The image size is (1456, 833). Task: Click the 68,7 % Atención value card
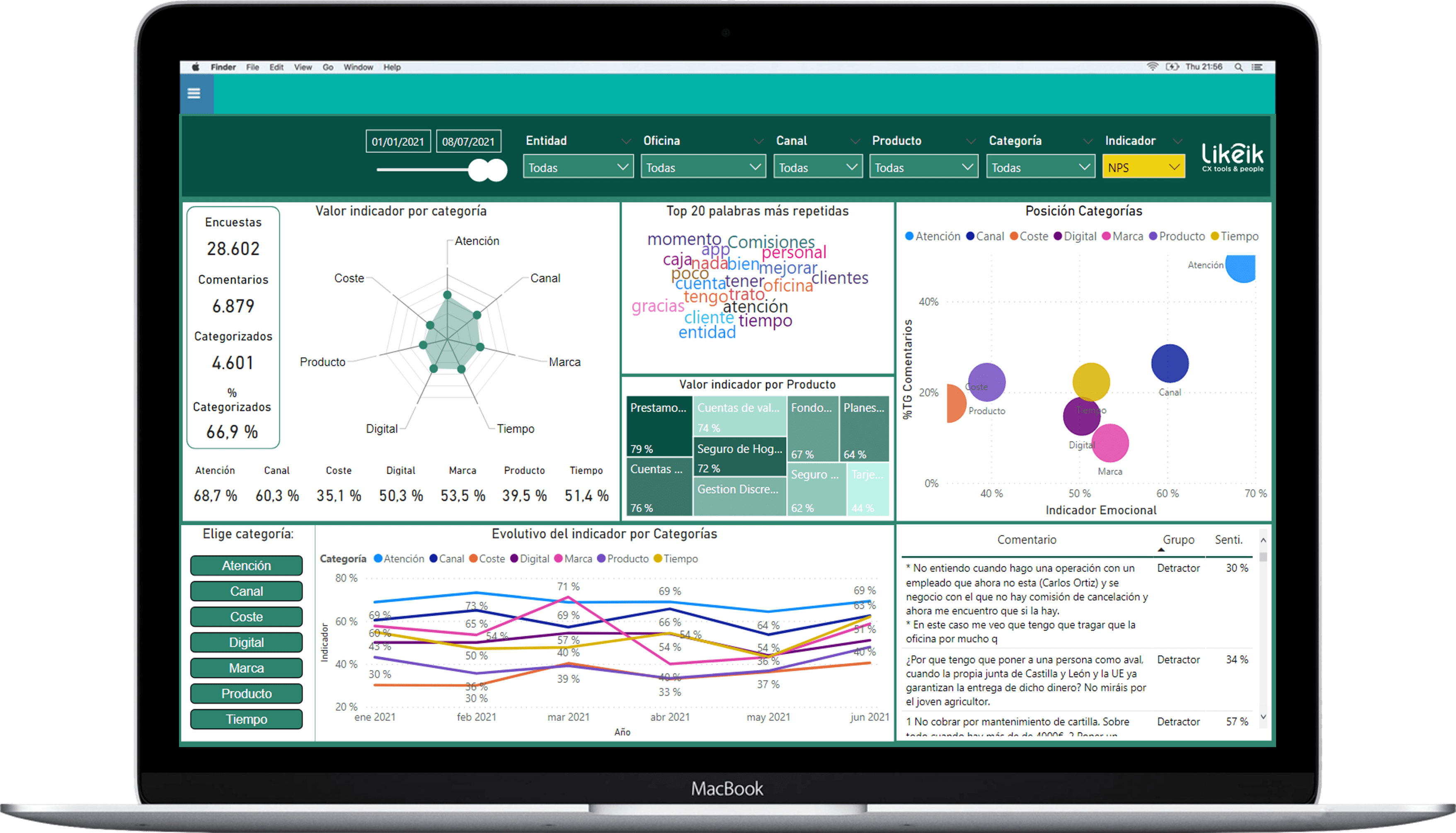(215, 496)
